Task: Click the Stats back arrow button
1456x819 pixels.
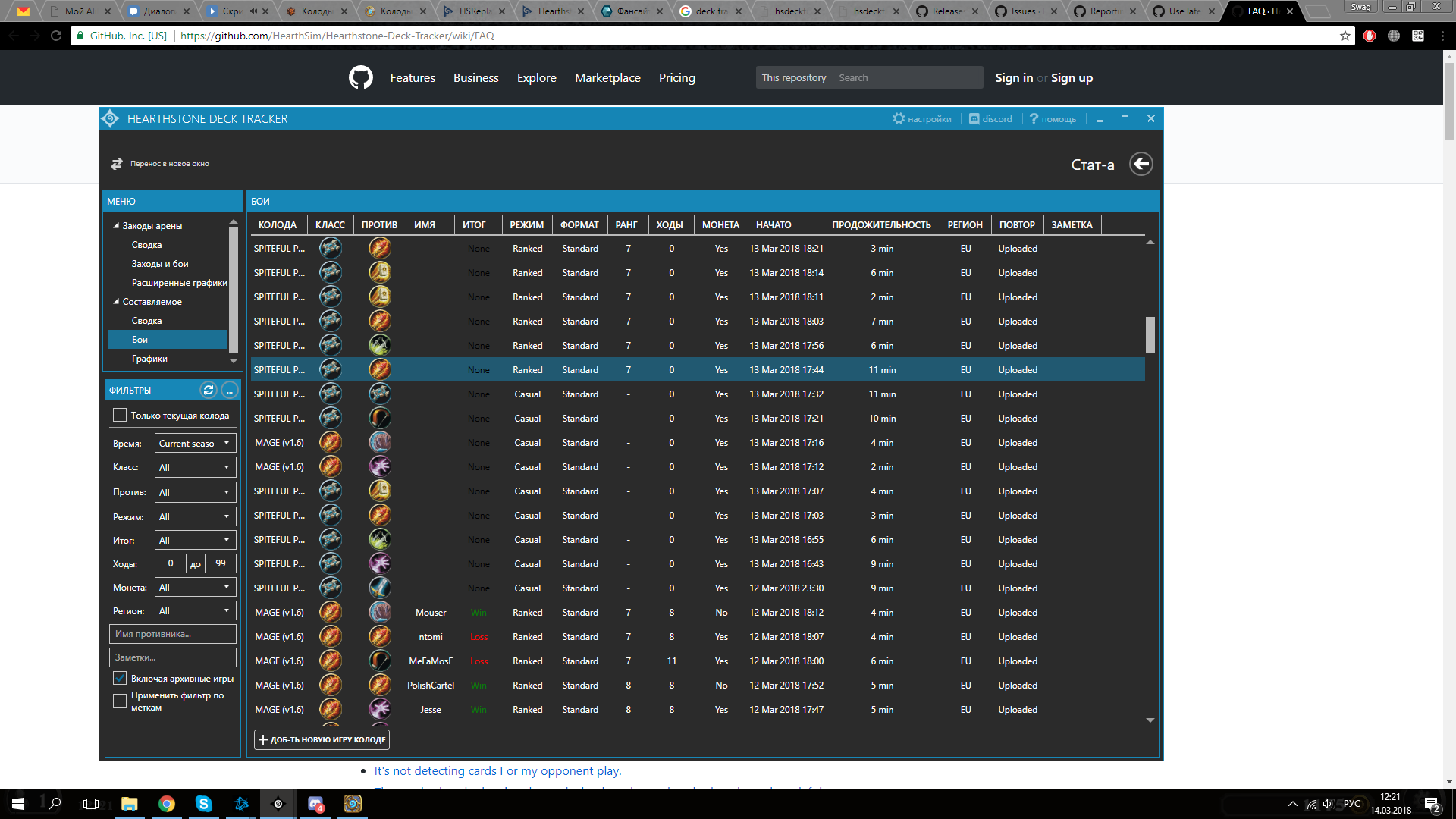Action: click(x=1141, y=164)
